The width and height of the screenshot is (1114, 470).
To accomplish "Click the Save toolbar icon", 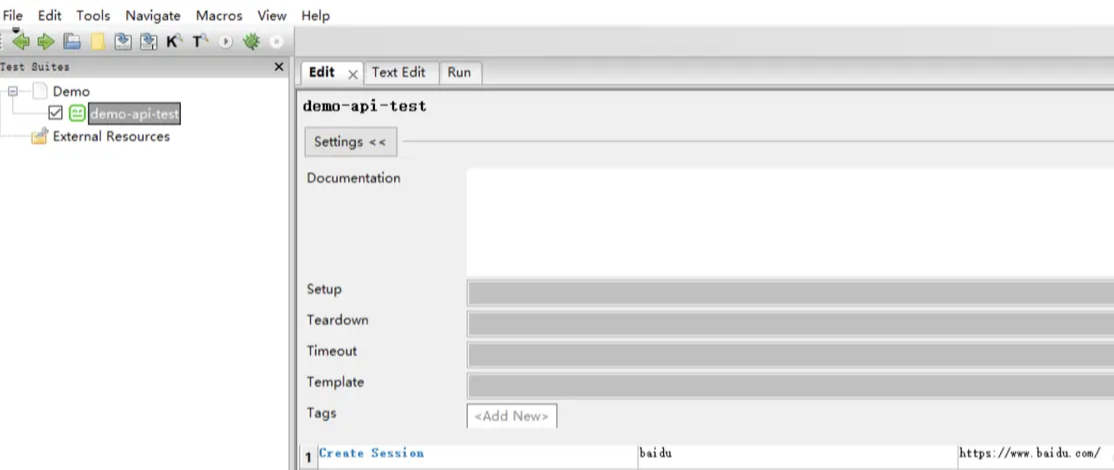I will [123, 42].
